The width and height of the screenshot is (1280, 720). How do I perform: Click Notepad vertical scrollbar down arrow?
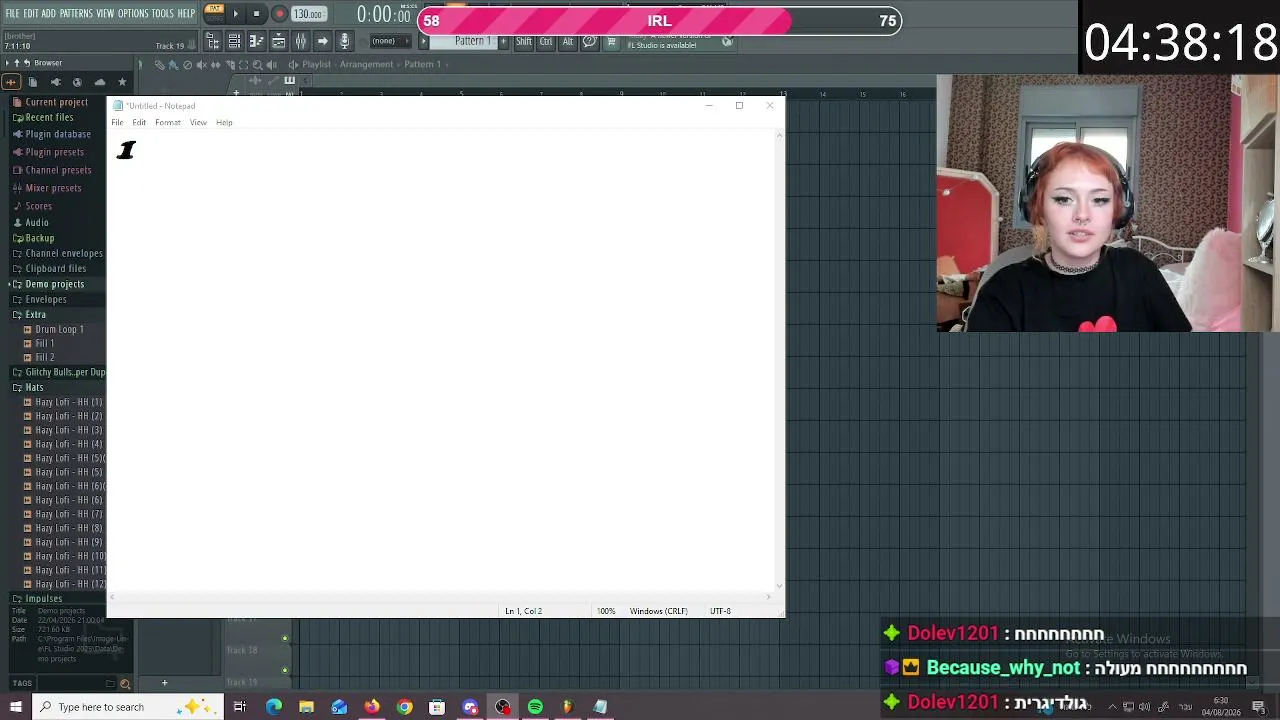click(779, 586)
